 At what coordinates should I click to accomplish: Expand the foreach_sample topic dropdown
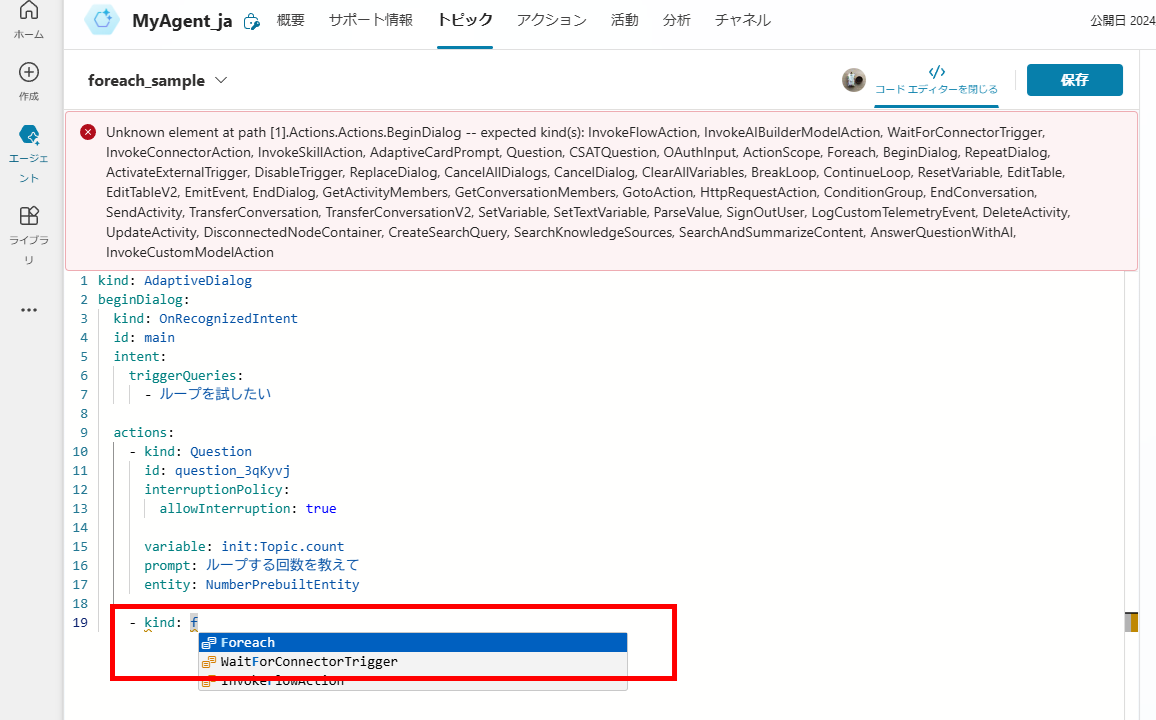221,80
